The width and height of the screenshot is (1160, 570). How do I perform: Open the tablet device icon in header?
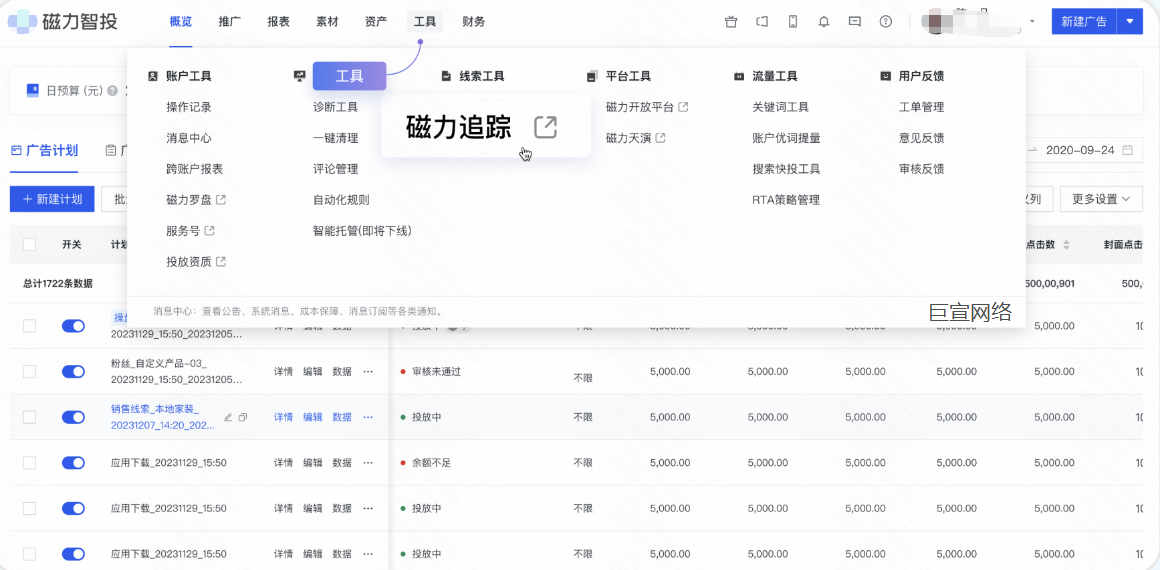click(x=762, y=21)
